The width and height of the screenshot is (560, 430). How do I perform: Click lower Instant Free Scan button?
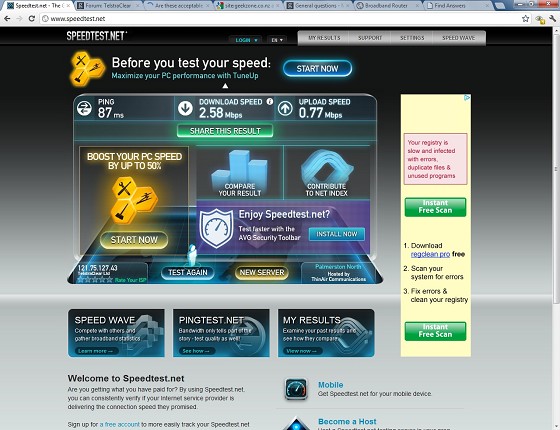[435, 331]
